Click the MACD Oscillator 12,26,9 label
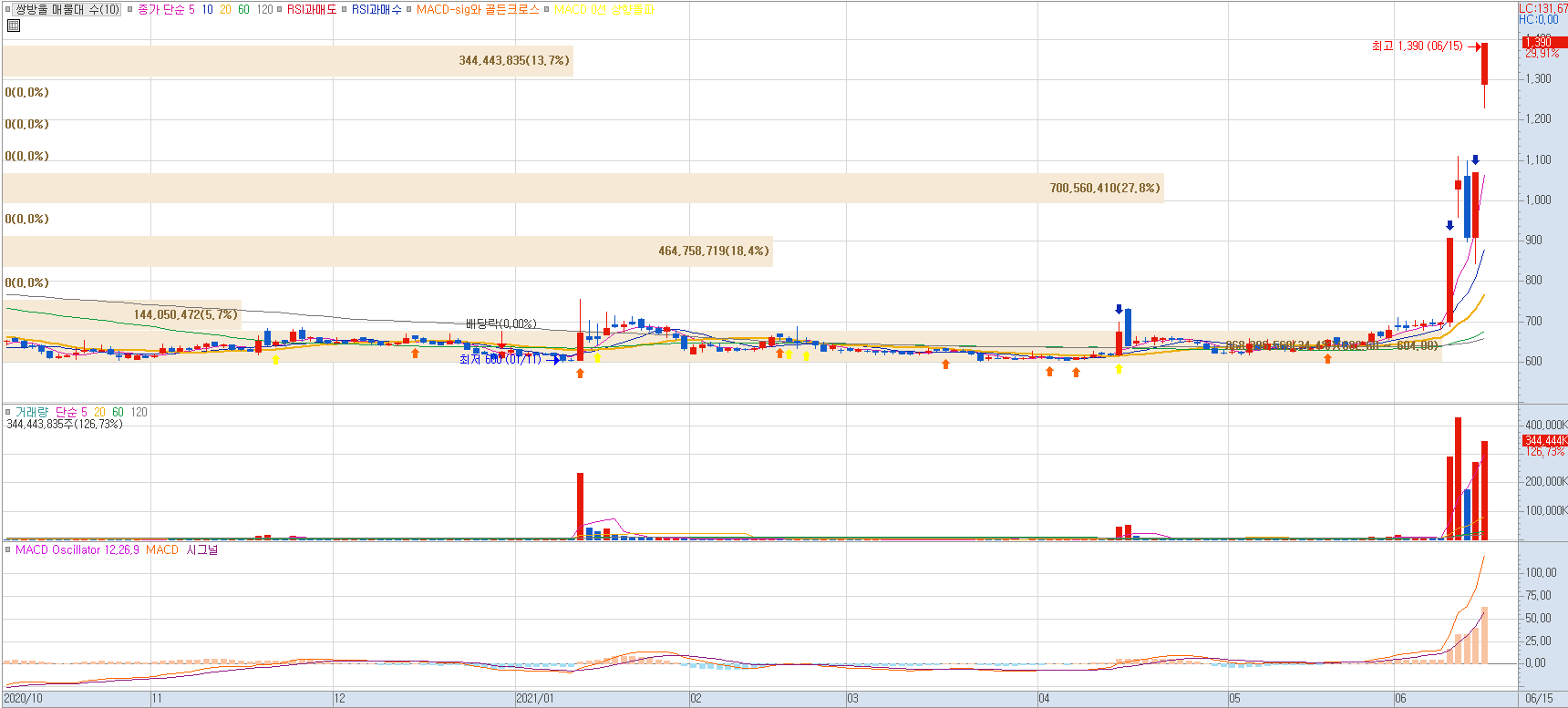1568x708 pixels. 77,549
